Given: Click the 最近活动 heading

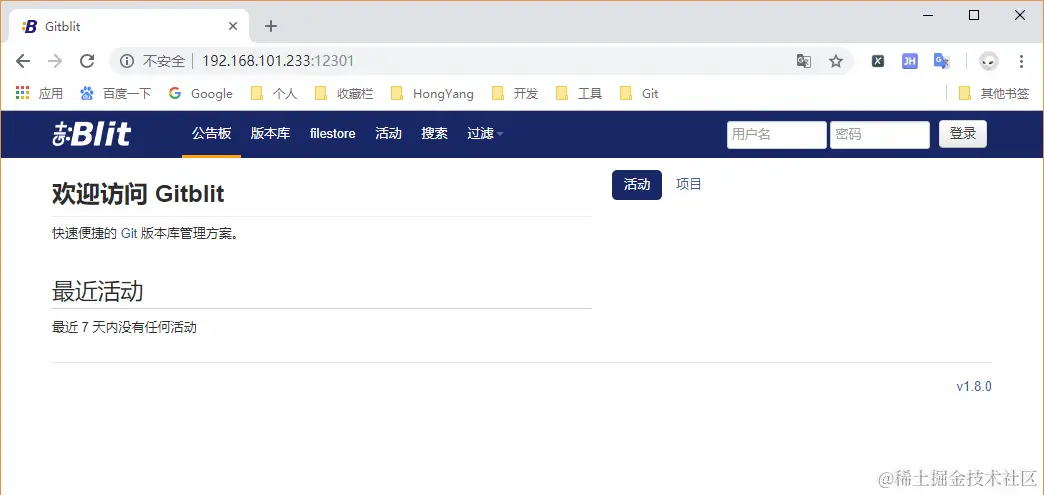Looking at the screenshot, I should pyautogui.click(x=97, y=291).
